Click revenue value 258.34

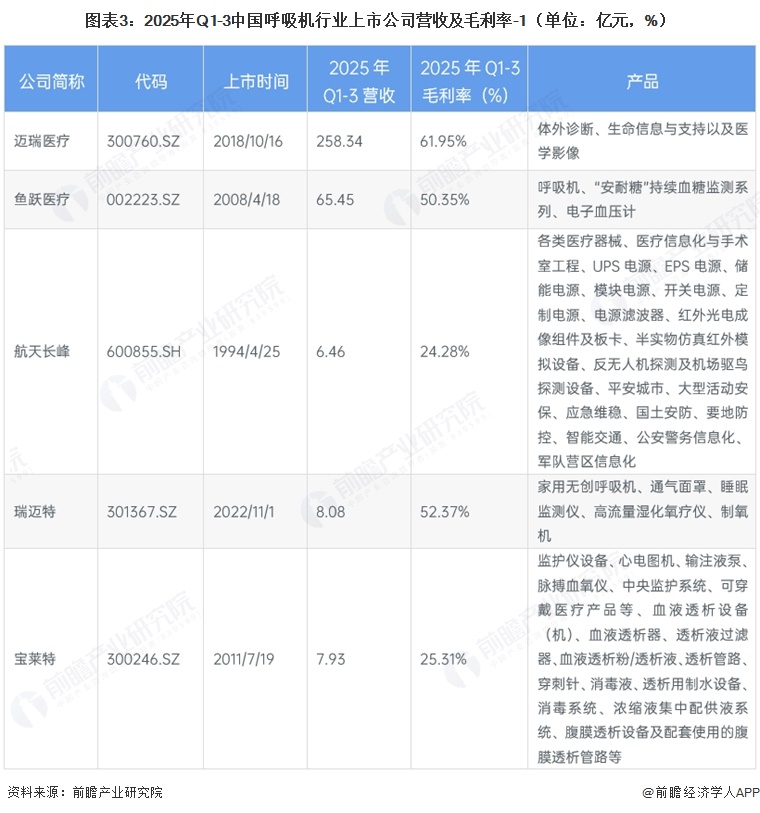tap(339, 141)
